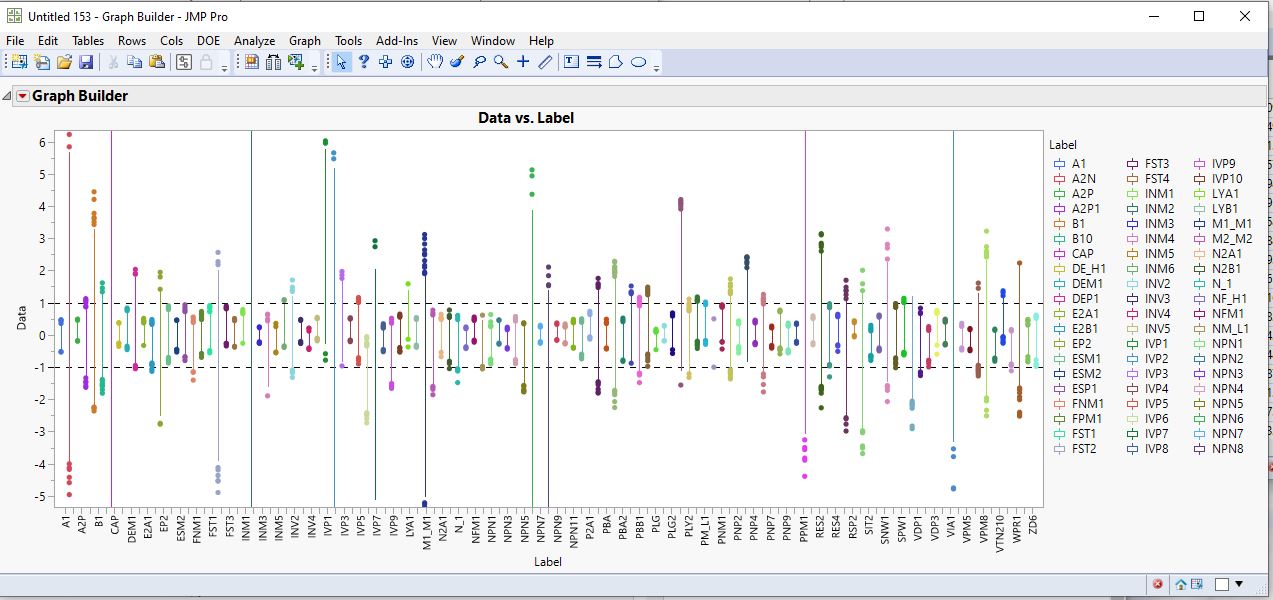1273x600 pixels.
Task: Select the Crosshairs tool
Action: tap(522, 62)
